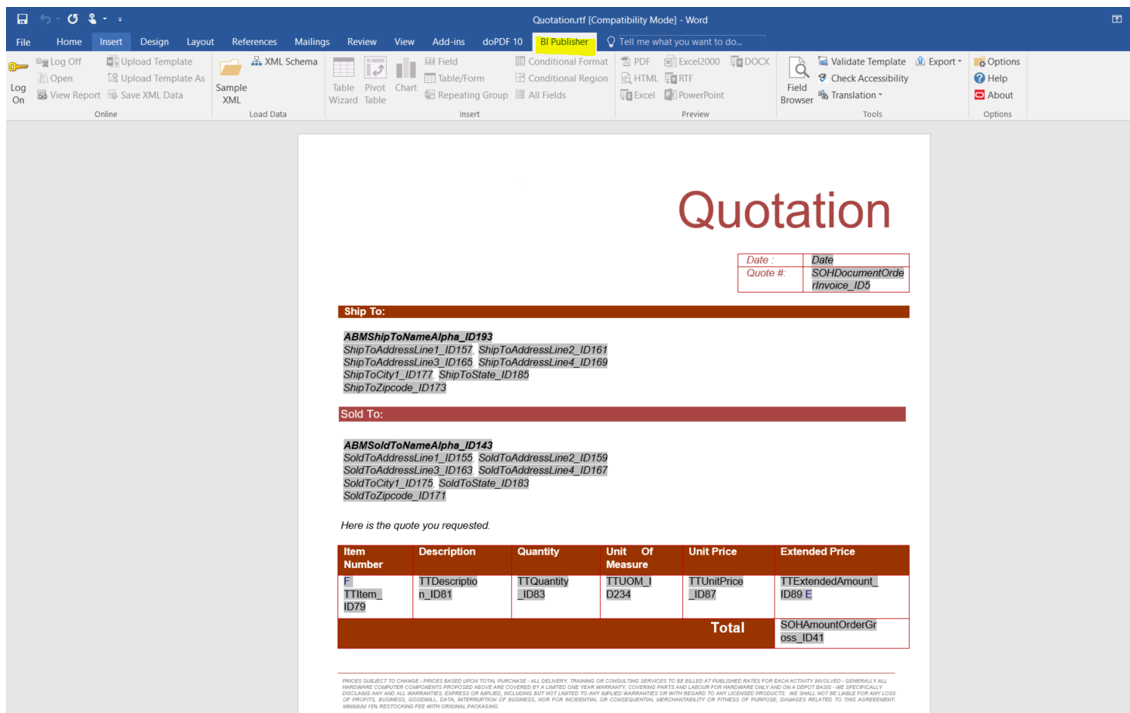1130x713 pixels.
Task: Switch to the doPDF 10 tab
Action: tap(502, 42)
